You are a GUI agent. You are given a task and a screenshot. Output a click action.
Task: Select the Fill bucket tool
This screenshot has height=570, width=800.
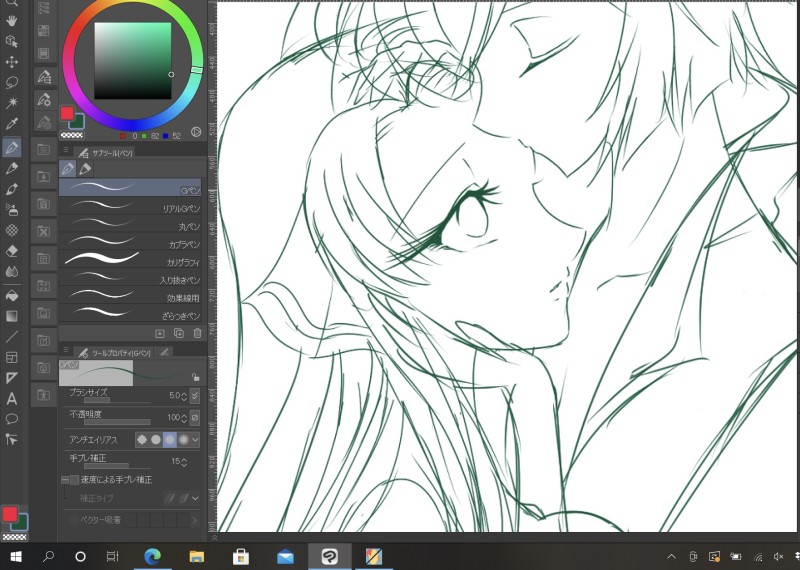pos(12,295)
